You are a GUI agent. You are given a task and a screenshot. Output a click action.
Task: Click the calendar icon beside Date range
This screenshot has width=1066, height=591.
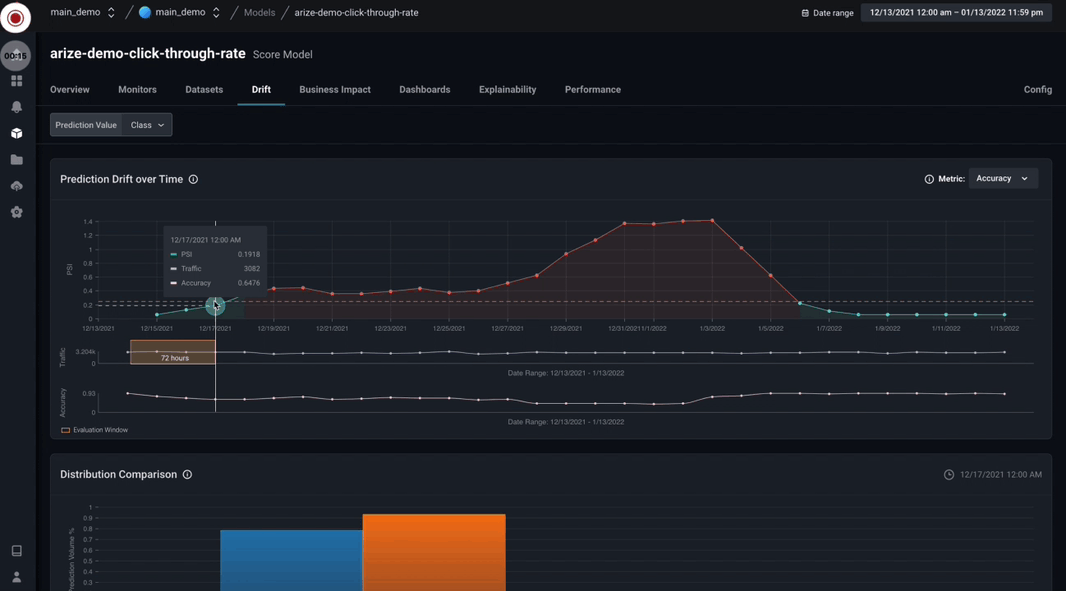pos(805,13)
